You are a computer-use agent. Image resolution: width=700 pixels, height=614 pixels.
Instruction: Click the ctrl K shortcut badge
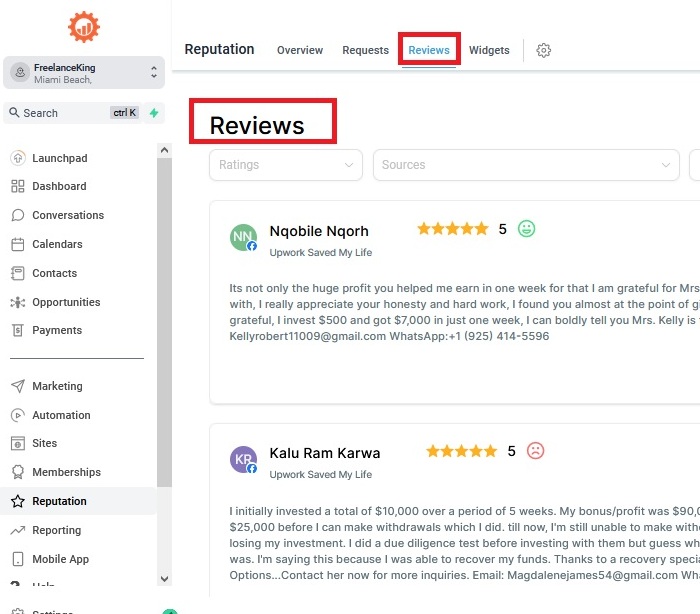tap(125, 113)
